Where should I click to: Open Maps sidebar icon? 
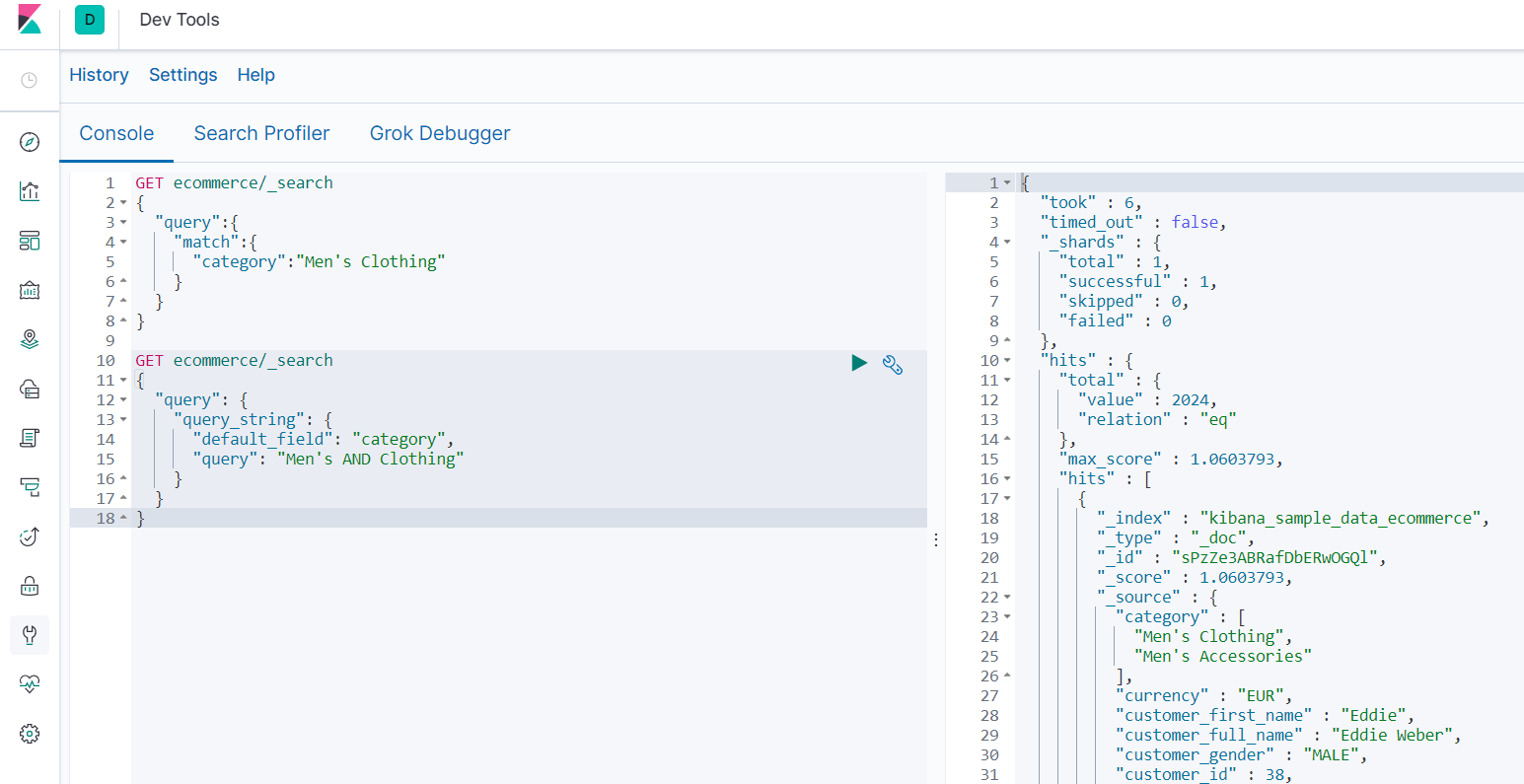point(30,339)
